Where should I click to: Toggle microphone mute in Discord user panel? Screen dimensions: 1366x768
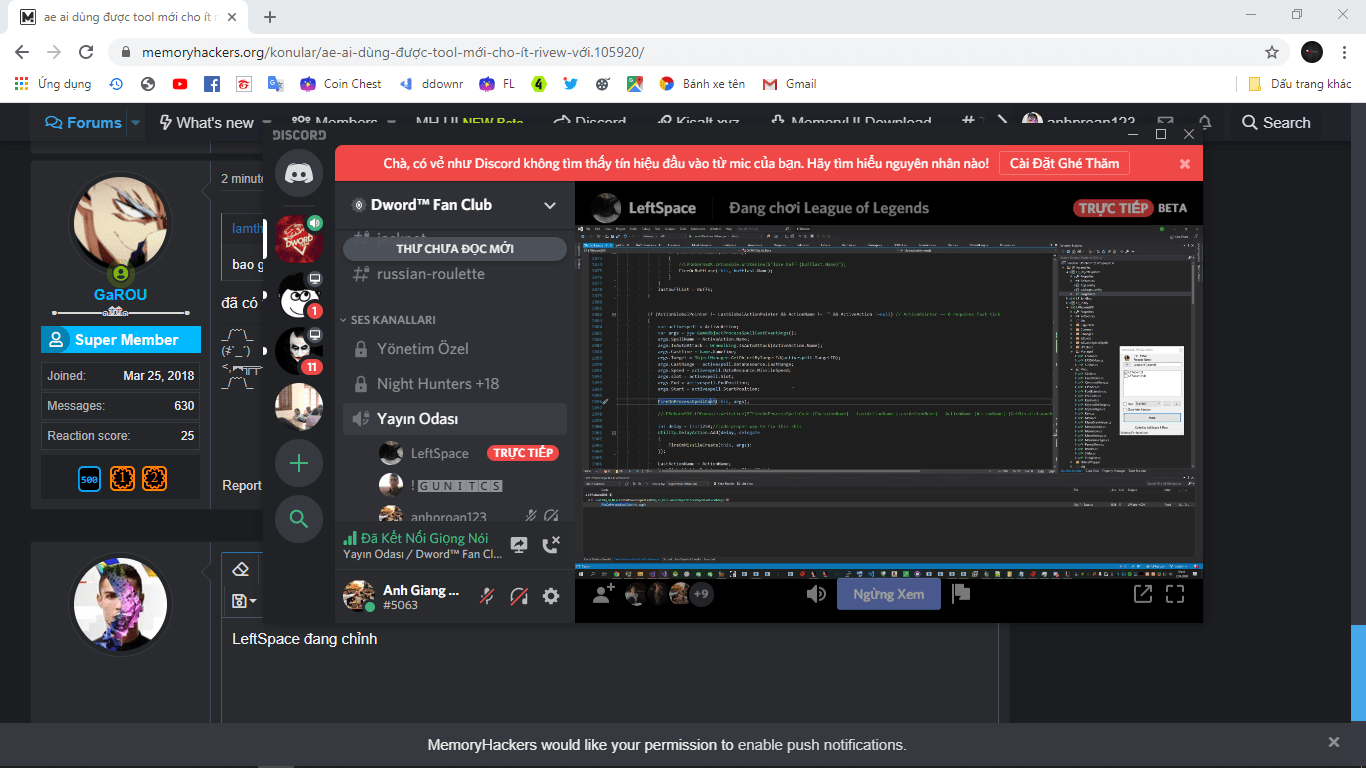point(486,596)
